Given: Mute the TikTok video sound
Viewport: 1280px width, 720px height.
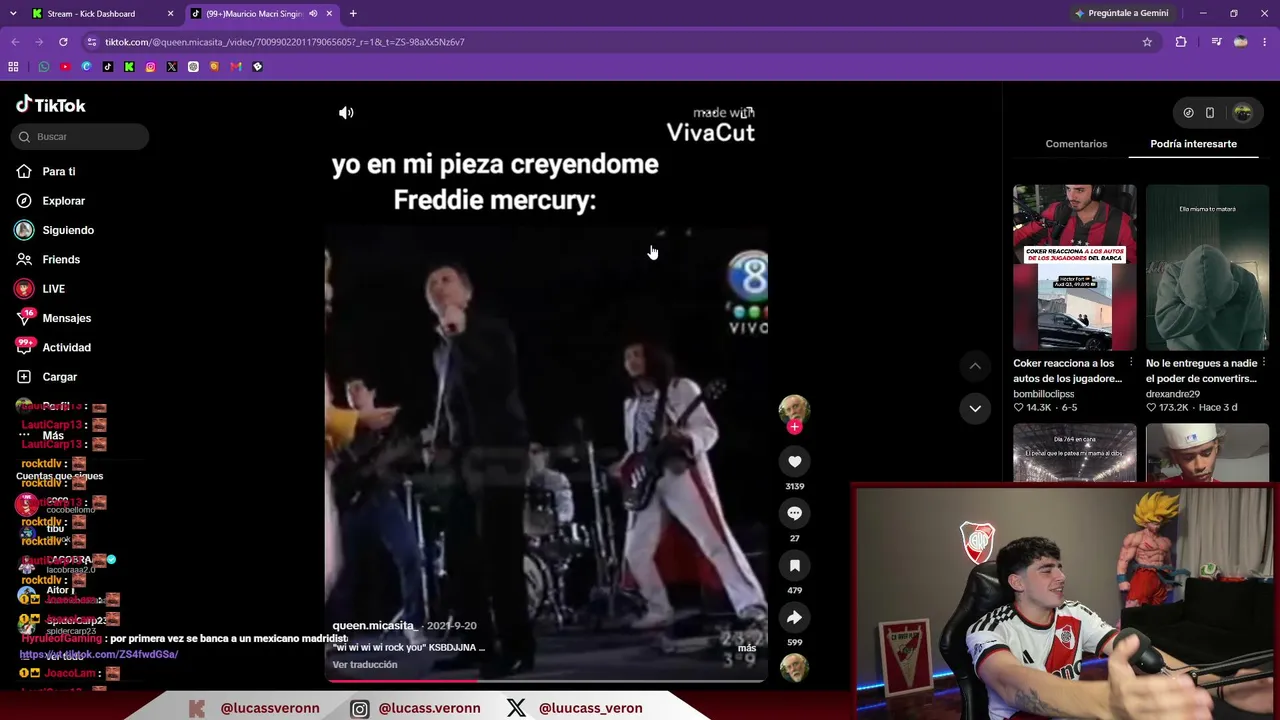Looking at the screenshot, I should 346,113.
